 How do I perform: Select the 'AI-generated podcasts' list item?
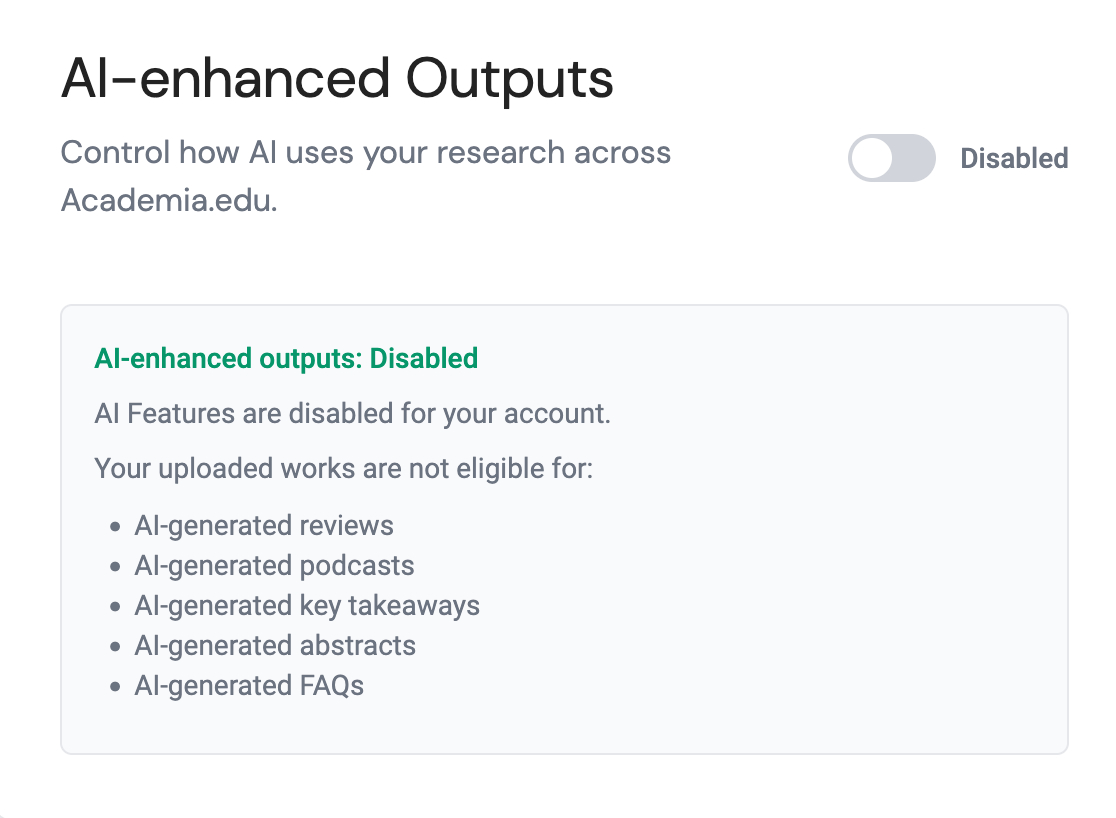coord(274,566)
